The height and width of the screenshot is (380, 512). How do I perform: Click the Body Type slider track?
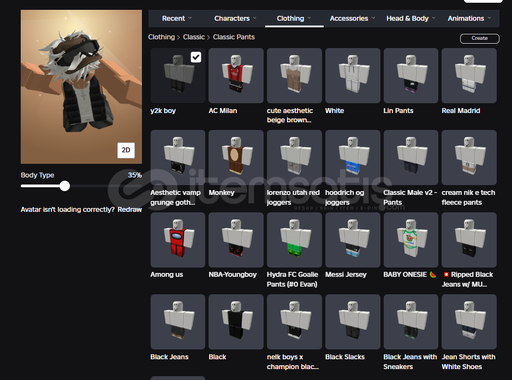pyautogui.click(x=81, y=186)
